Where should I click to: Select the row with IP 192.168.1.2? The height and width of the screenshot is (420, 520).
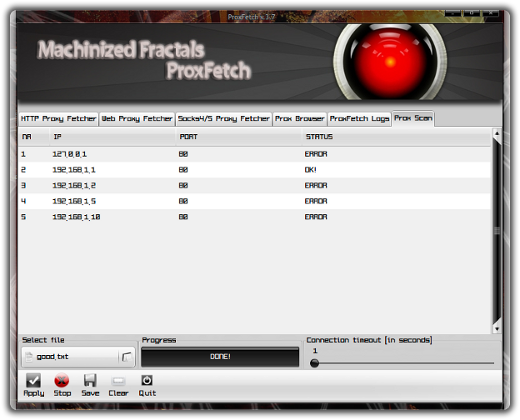tap(255, 186)
